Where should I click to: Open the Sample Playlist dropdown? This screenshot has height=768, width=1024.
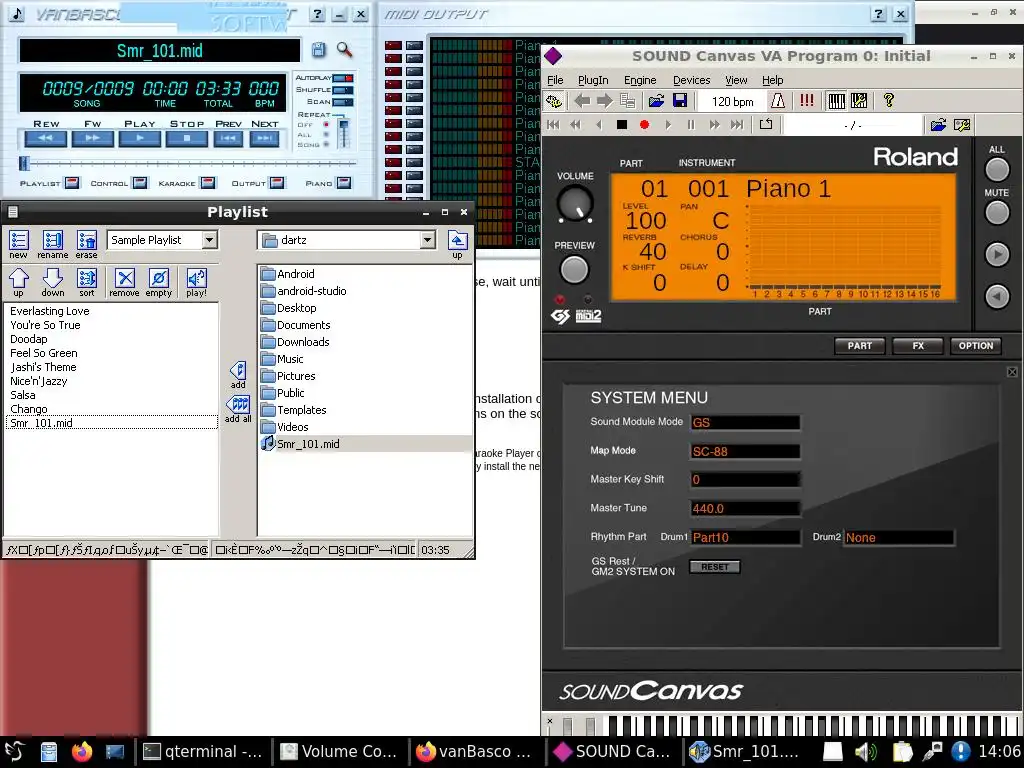[x=209, y=240]
